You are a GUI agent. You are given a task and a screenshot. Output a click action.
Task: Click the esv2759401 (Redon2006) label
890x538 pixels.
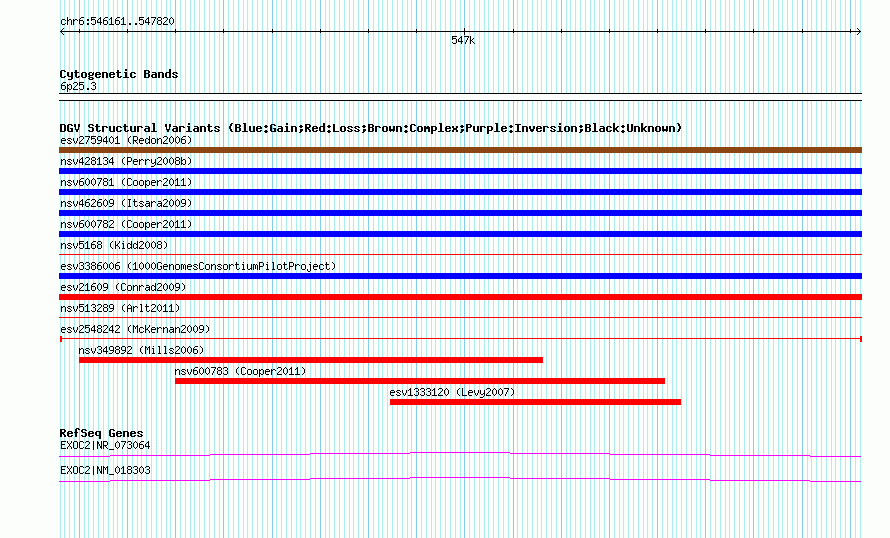126,140
